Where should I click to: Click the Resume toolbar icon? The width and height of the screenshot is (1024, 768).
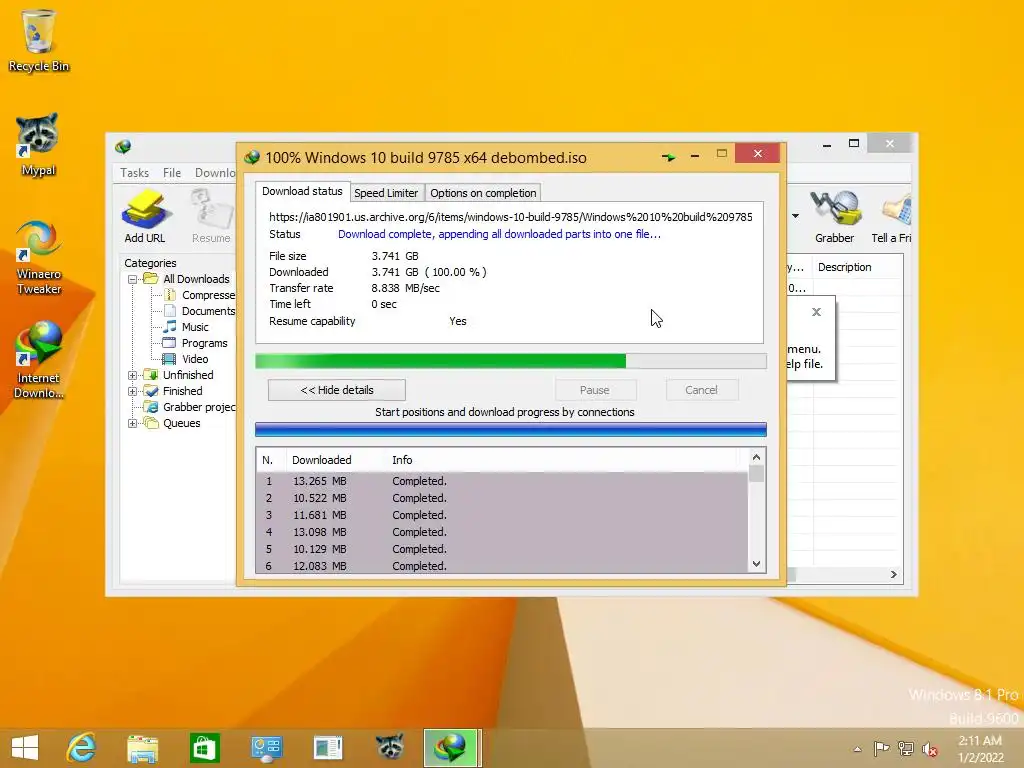tap(211, 216)
